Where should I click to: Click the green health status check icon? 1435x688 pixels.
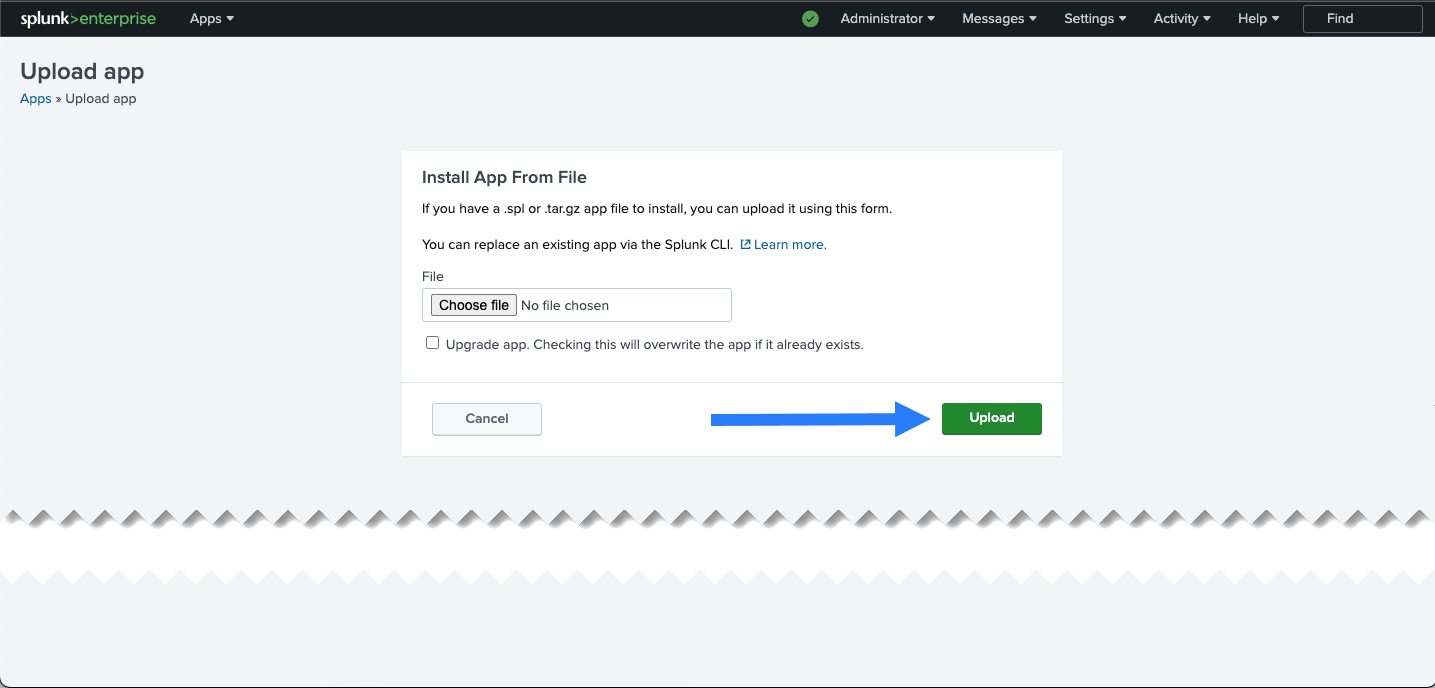[x=810, y=19]
